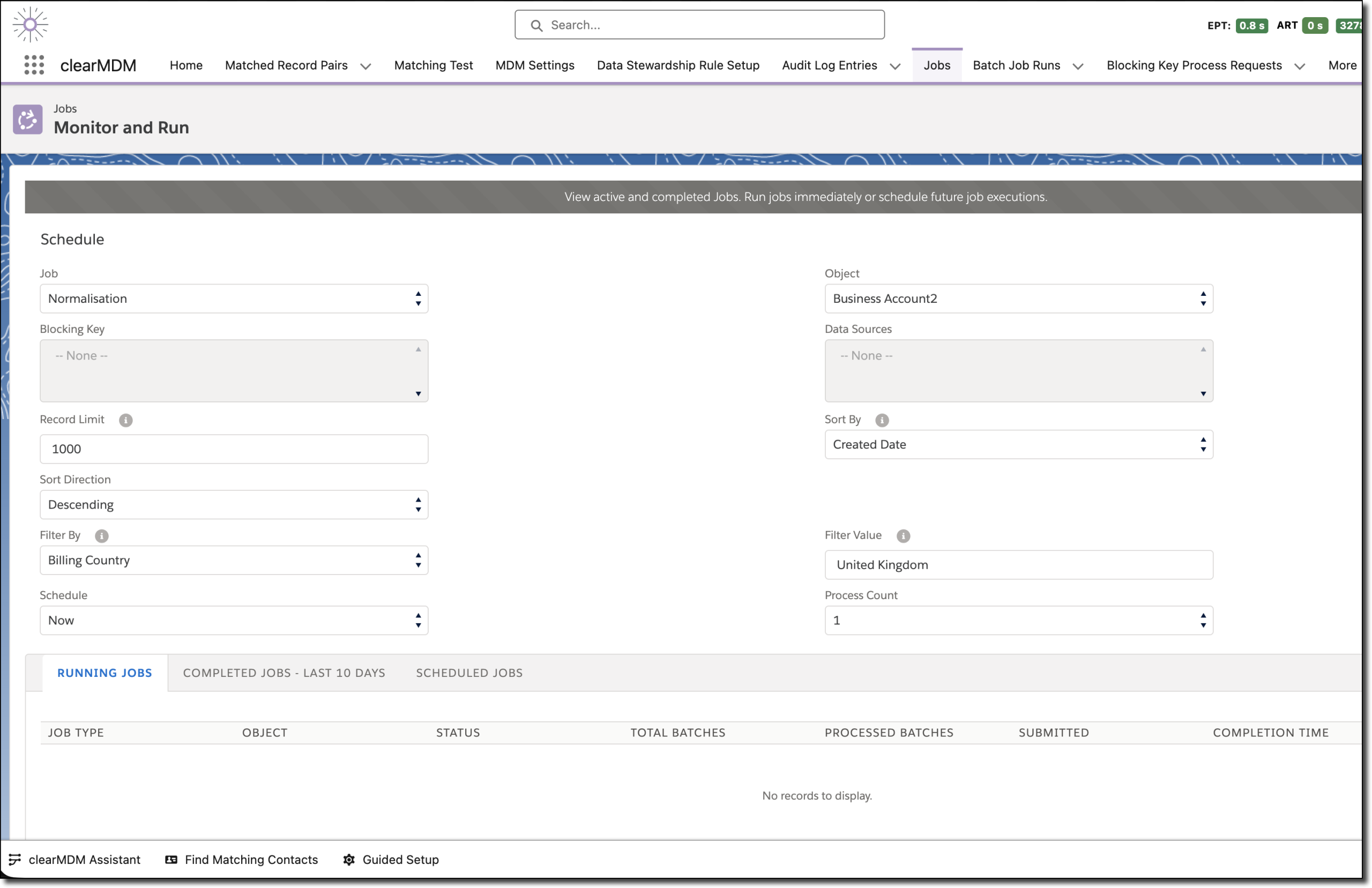Click the clearMDM logo
The width and height of the screenshot is (1372, 888).
(98, 65)
